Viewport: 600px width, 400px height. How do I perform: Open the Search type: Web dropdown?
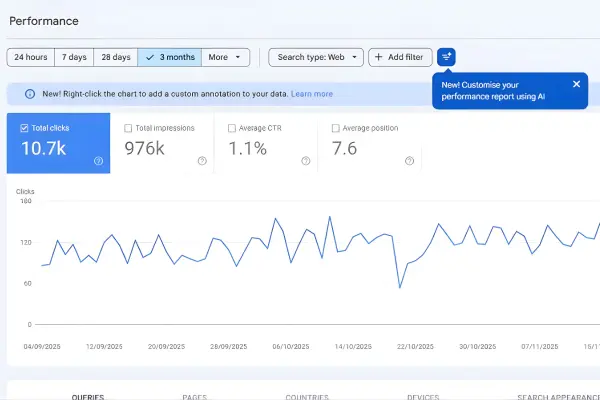[315, 57]
